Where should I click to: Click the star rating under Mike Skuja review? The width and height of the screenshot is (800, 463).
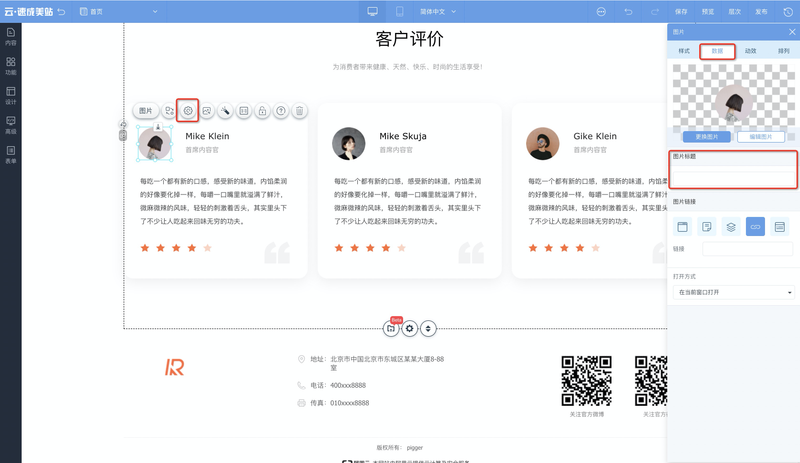(x=370, y=248)
